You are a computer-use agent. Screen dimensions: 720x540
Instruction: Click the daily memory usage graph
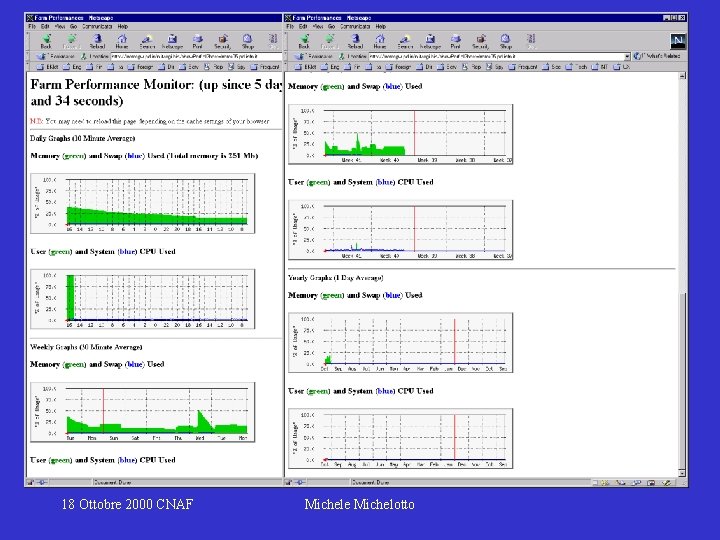coord(142,203)
